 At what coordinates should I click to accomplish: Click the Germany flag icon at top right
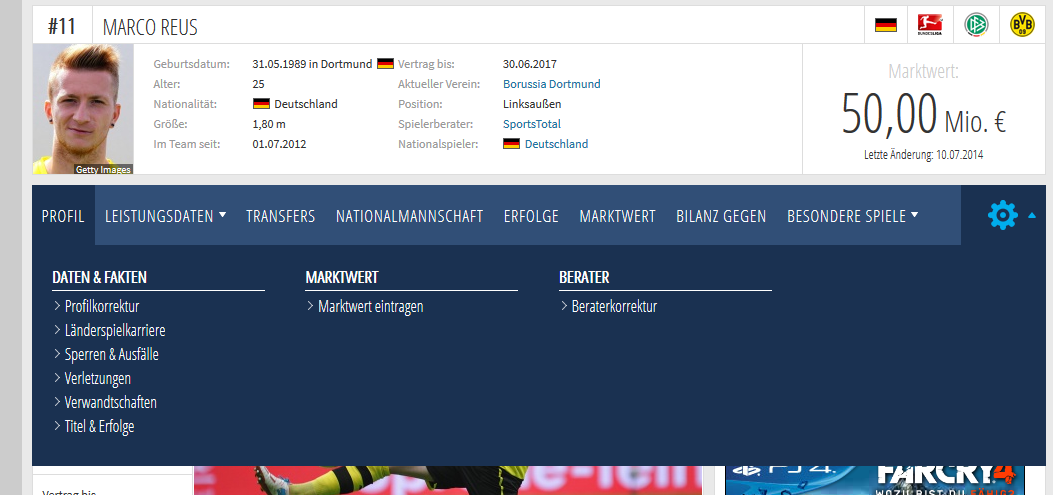(x=886, y=26)
